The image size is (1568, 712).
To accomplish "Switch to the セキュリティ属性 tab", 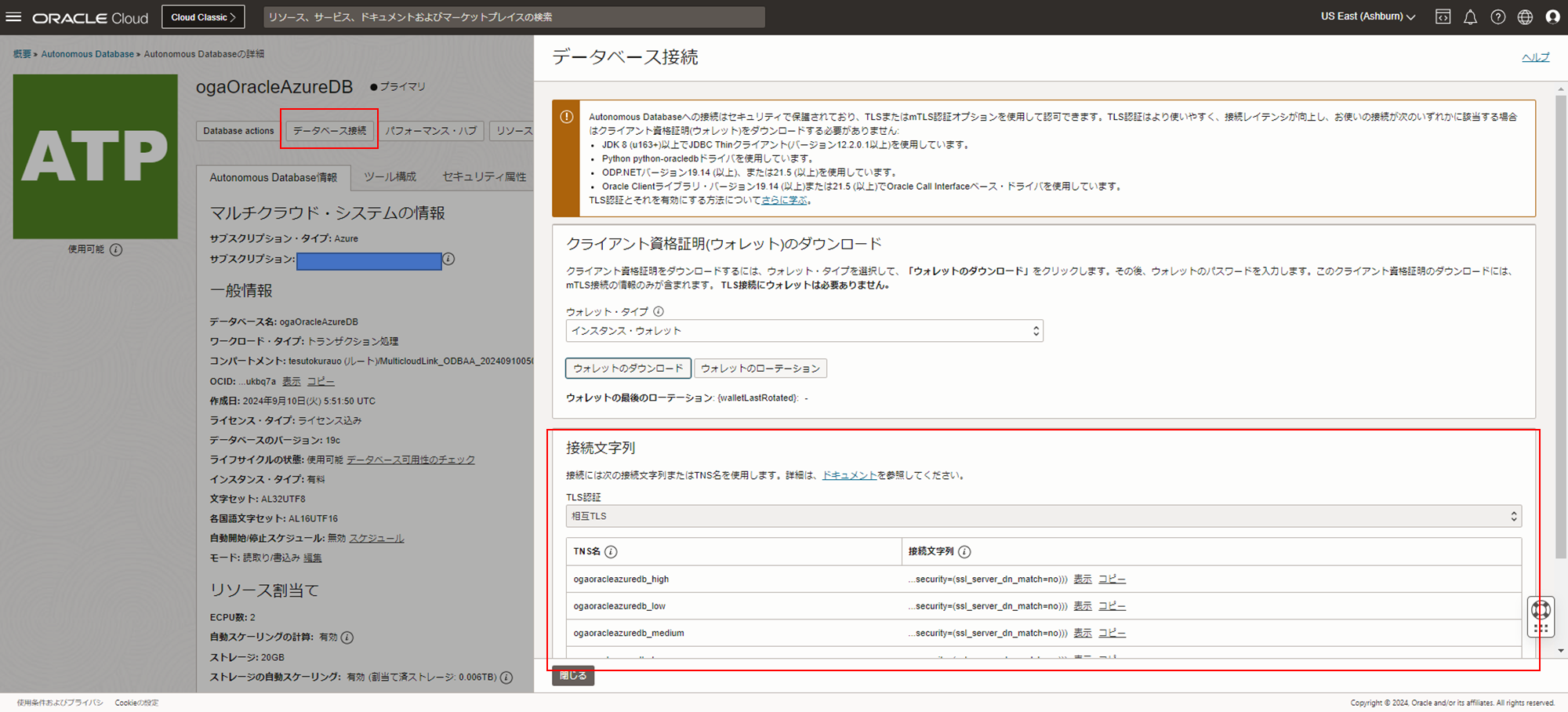I will (x=484, y=177).
